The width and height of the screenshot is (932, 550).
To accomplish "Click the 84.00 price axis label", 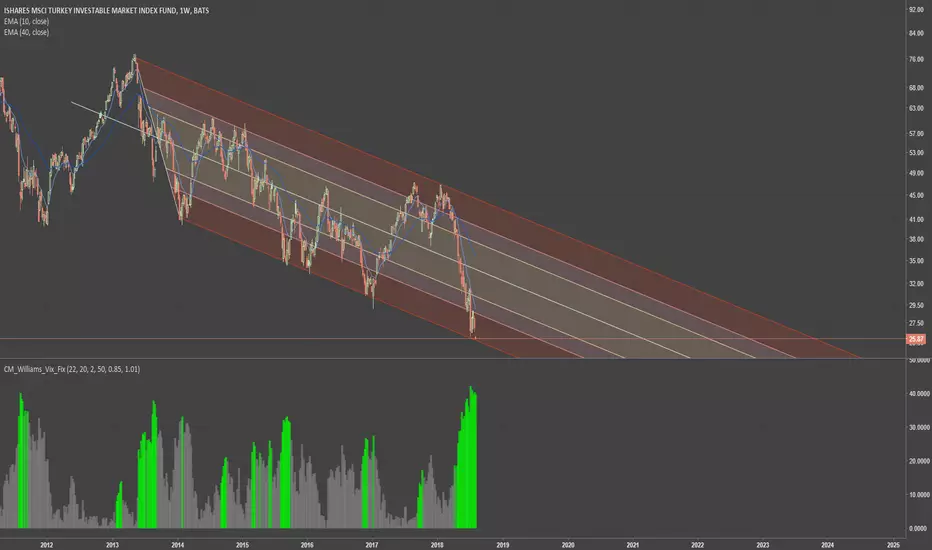I will (916, 33).
